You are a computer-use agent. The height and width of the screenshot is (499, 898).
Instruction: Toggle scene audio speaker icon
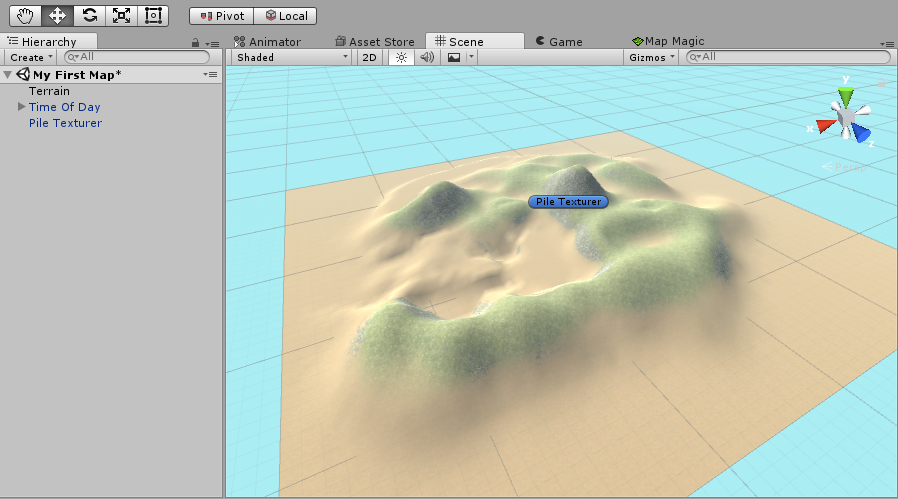(x=427, y=57)
